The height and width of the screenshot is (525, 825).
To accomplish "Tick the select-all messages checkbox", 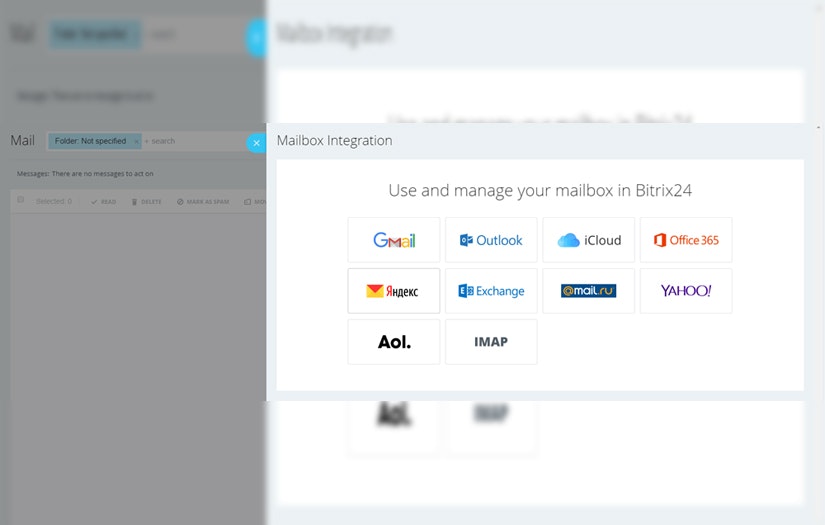I will pos(21,200).
